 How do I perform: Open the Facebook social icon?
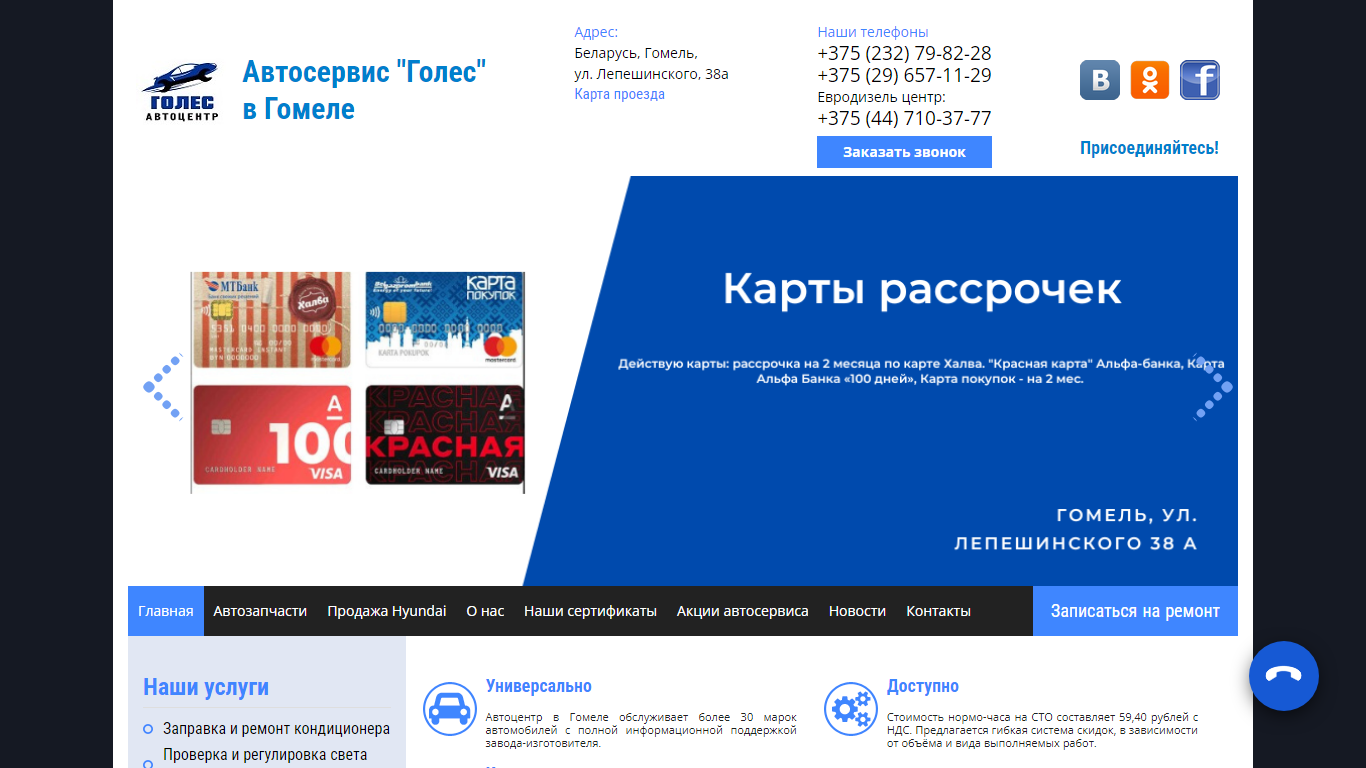click(x=1200, y=80)
